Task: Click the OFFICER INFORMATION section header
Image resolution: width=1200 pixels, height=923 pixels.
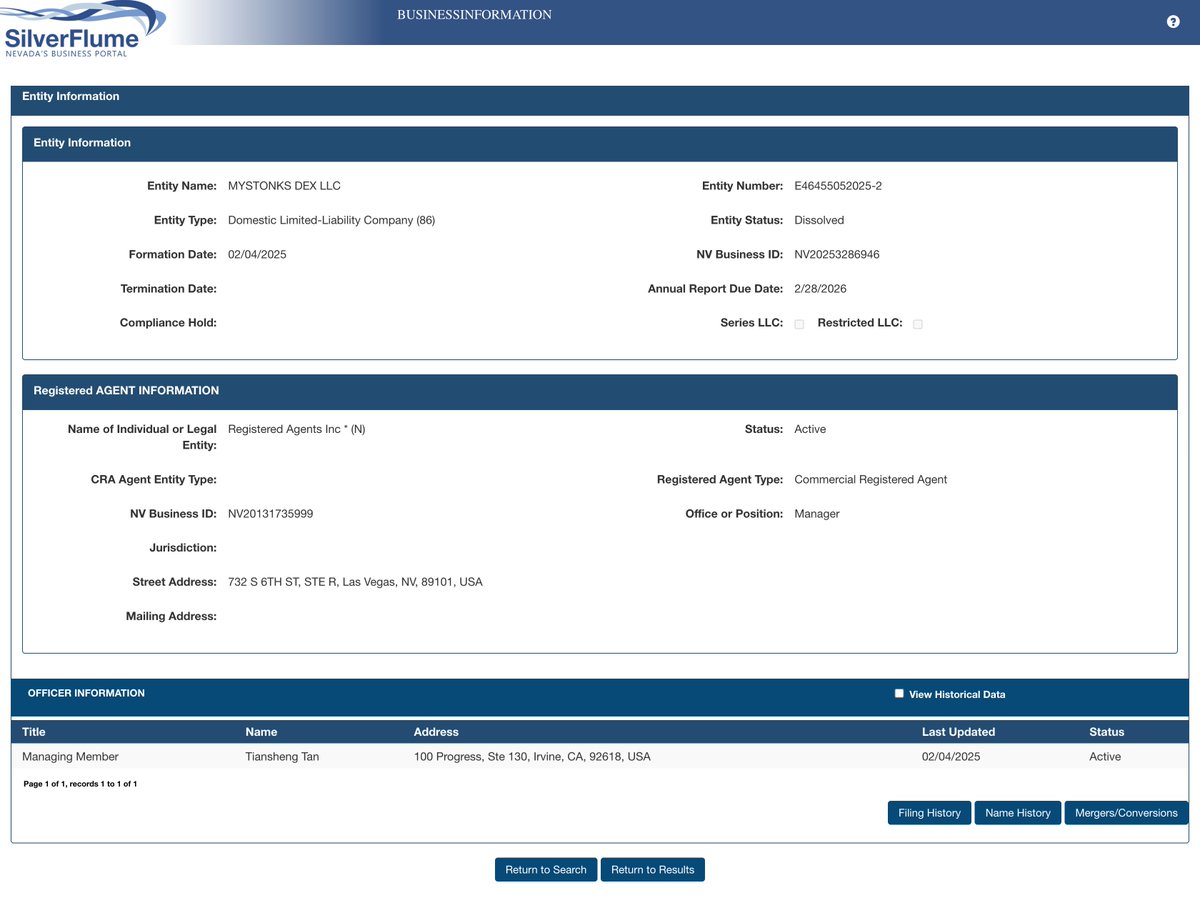Action: (x=86, y=693)
